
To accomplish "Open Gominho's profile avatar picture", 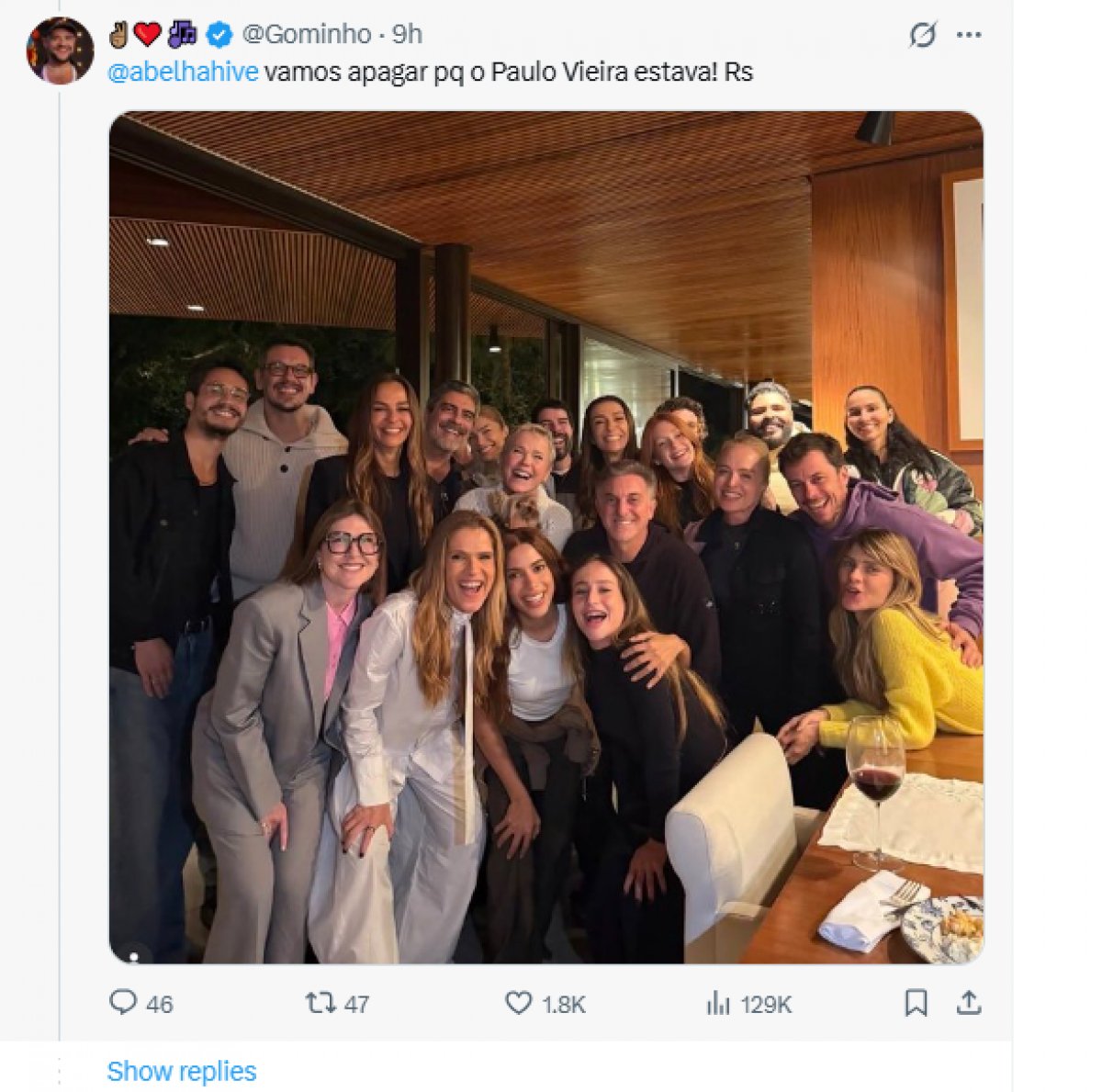I will pos(60,51).
